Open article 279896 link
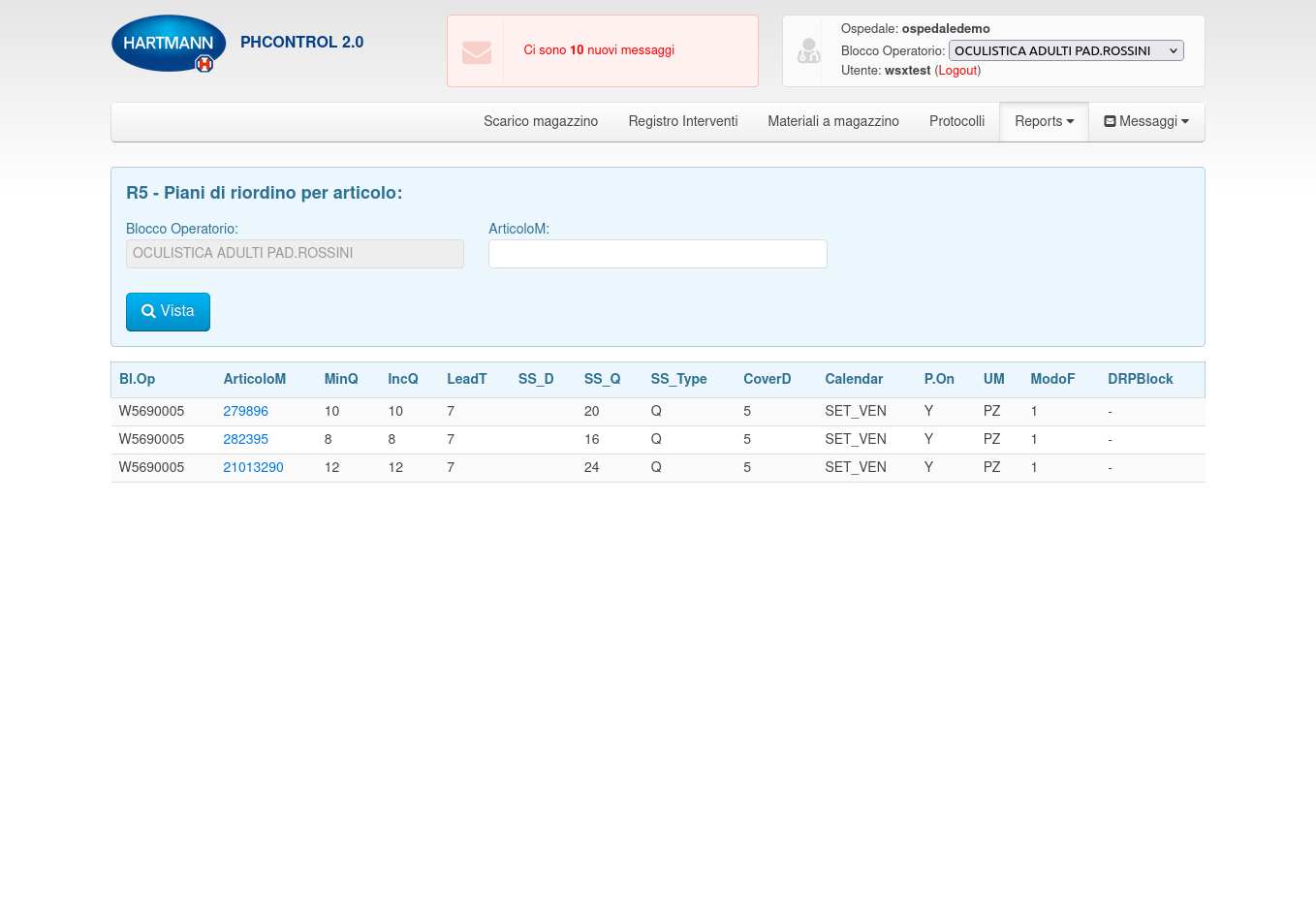Image resolution: width=1316 pixels, height=910 pixels. coord(245,412)
